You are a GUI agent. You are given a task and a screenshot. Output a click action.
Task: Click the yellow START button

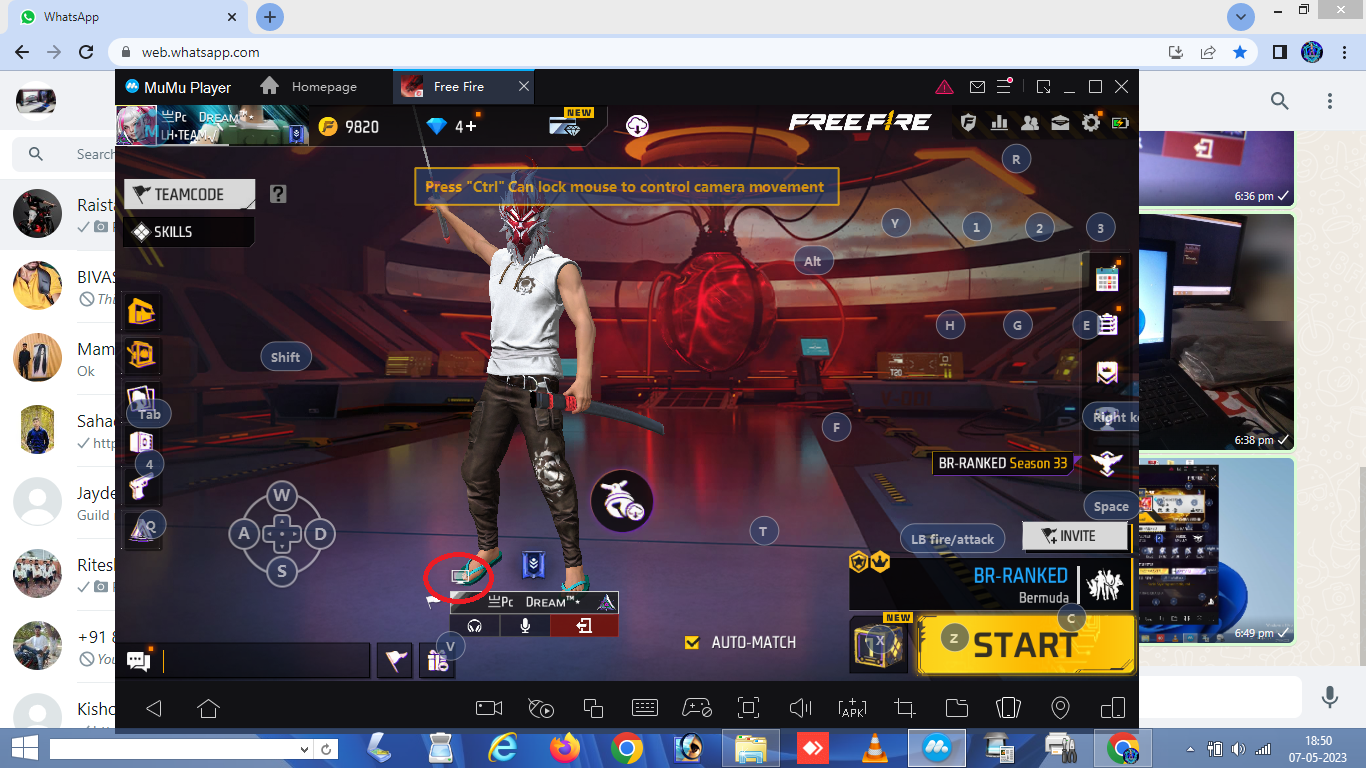click(x=1026, y=644)
